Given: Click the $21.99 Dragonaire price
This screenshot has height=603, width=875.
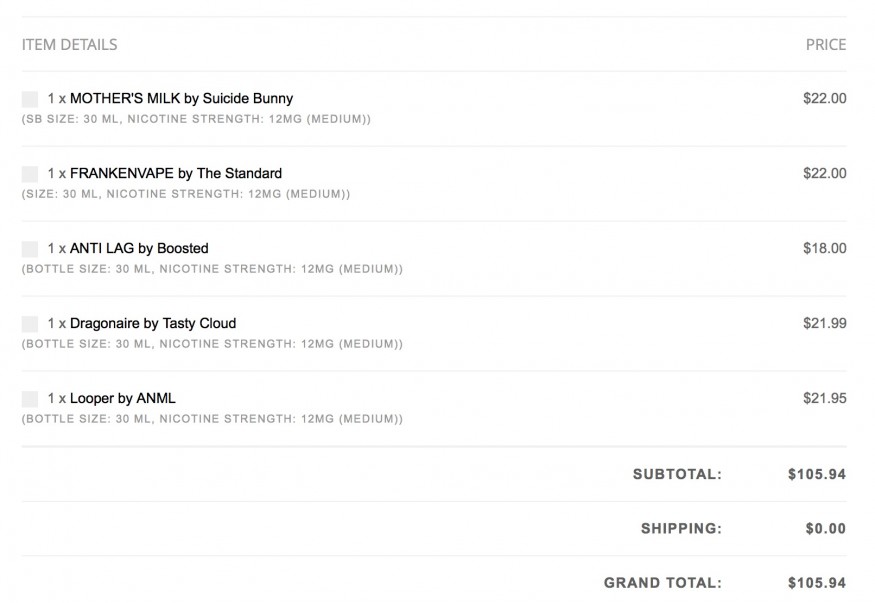Looking at the screenshot, I should point(824,323).
